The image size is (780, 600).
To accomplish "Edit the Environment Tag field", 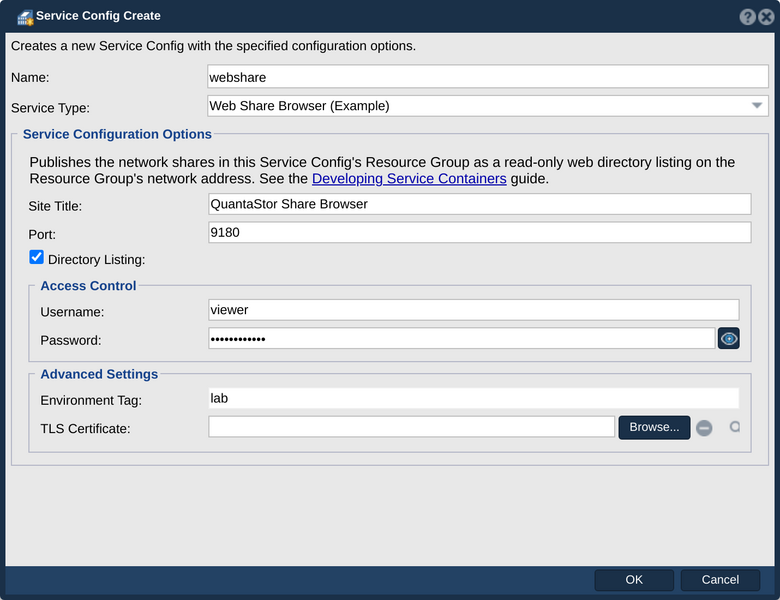I will pyautogui.click(x=474, y=399).
